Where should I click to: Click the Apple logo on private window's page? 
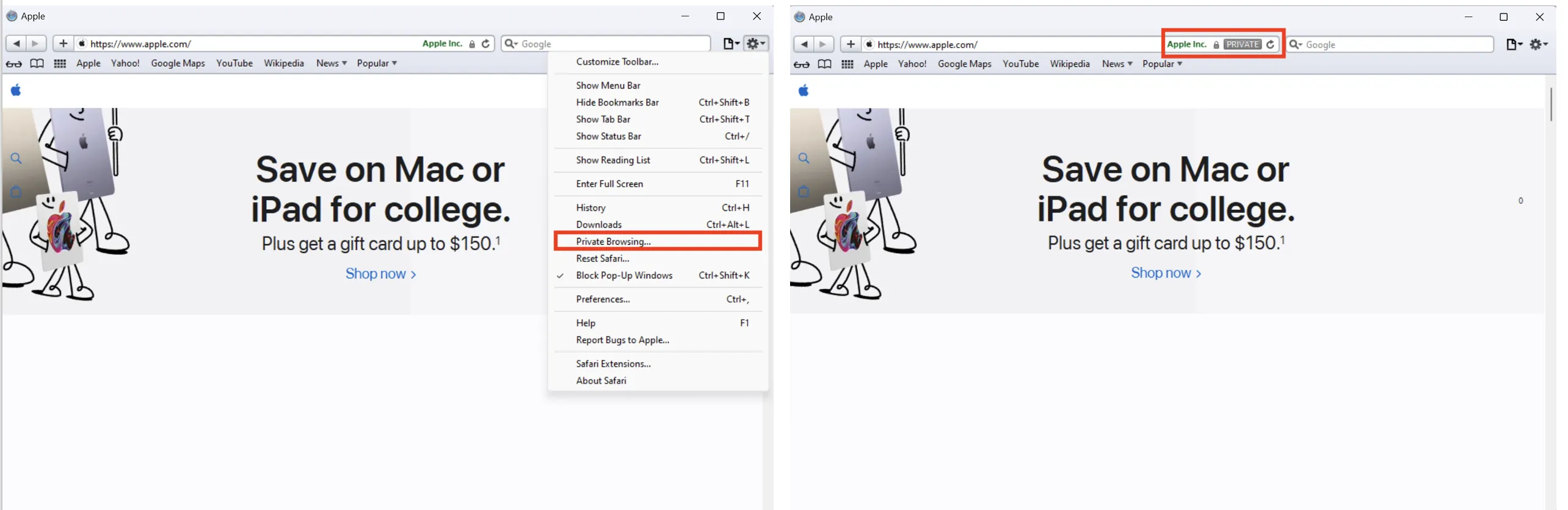804,91
